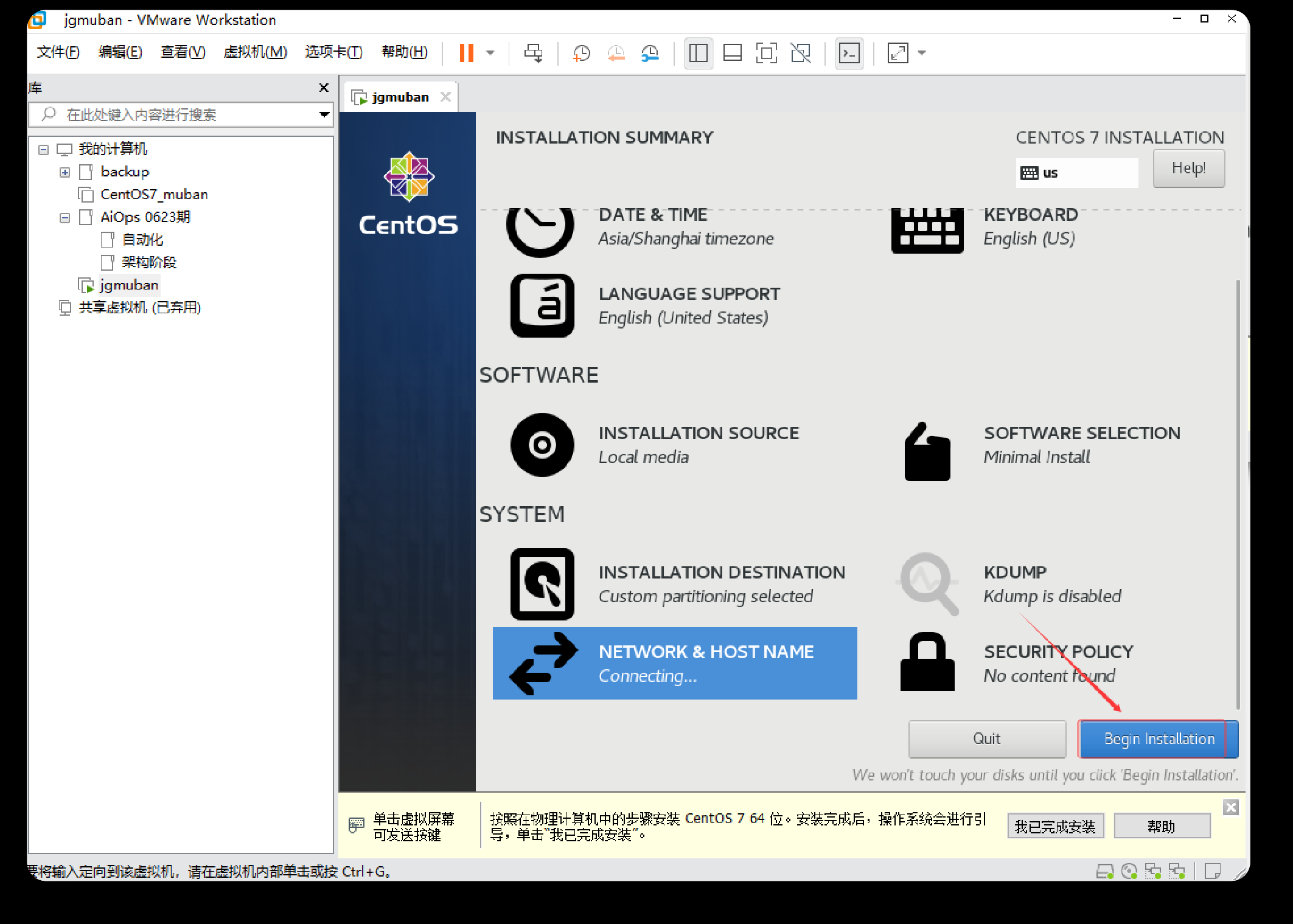Image resolution: width=1293 pixels, height=924 pixels.
Task: Click the VMware Workstation app icon
Action: pyautogui.click(x=38, y=20)
